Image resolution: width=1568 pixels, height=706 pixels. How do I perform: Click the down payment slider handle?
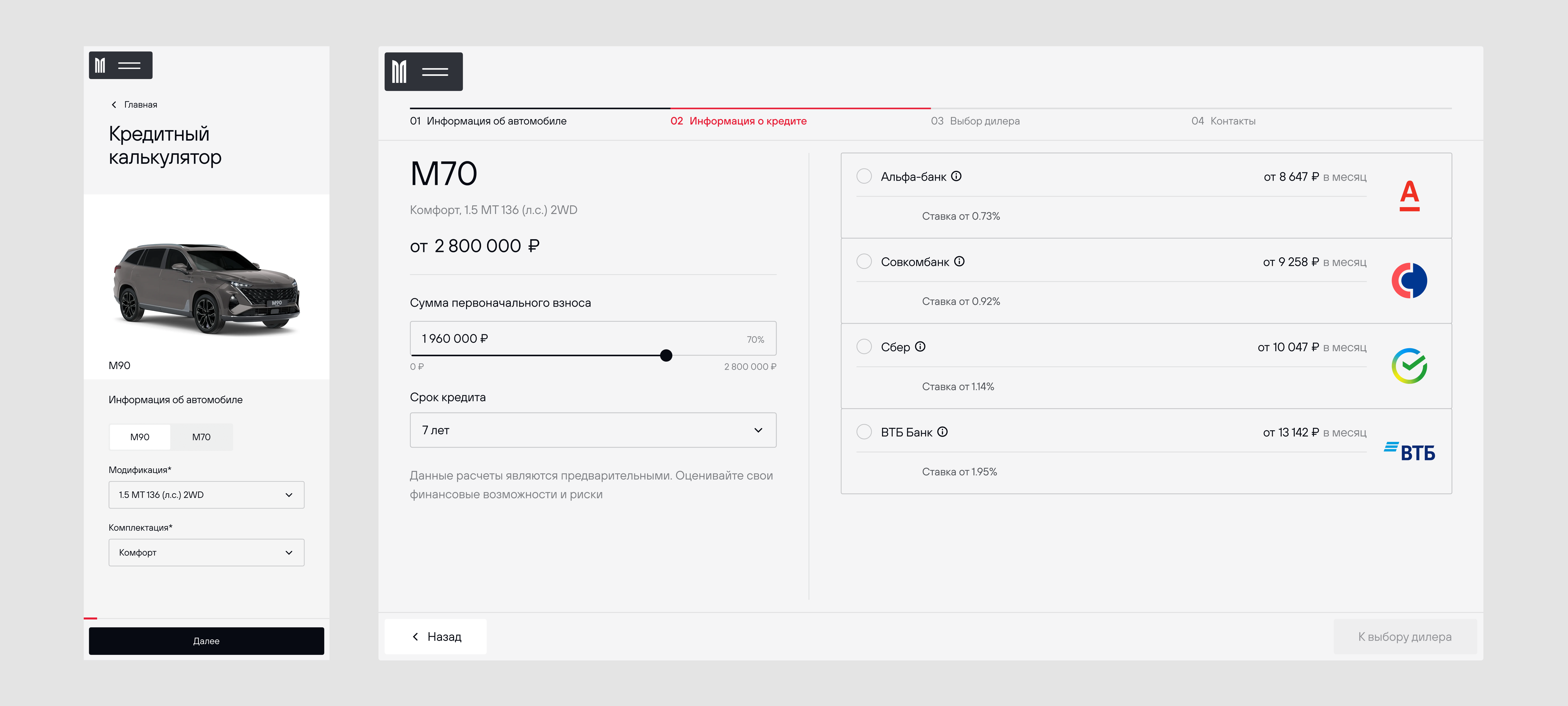(666, 355)
